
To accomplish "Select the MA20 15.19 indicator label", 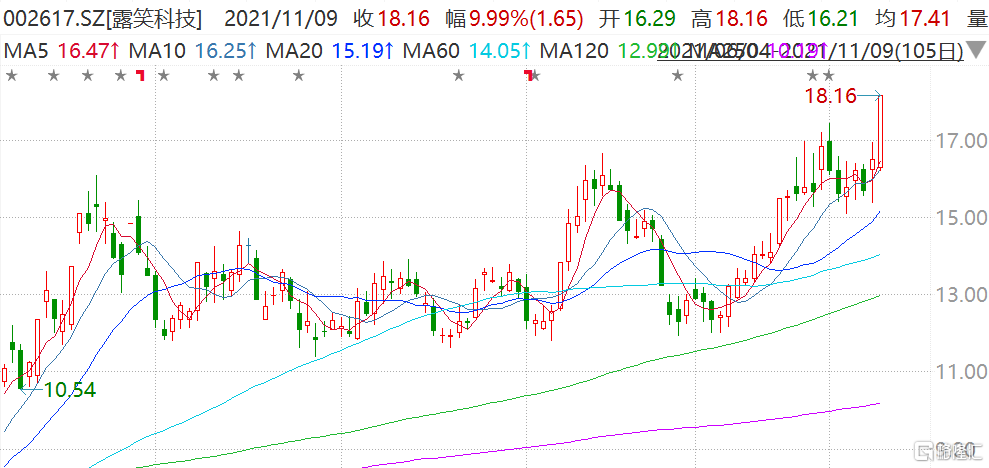I will pyautogui.click(x=331, y=50).
